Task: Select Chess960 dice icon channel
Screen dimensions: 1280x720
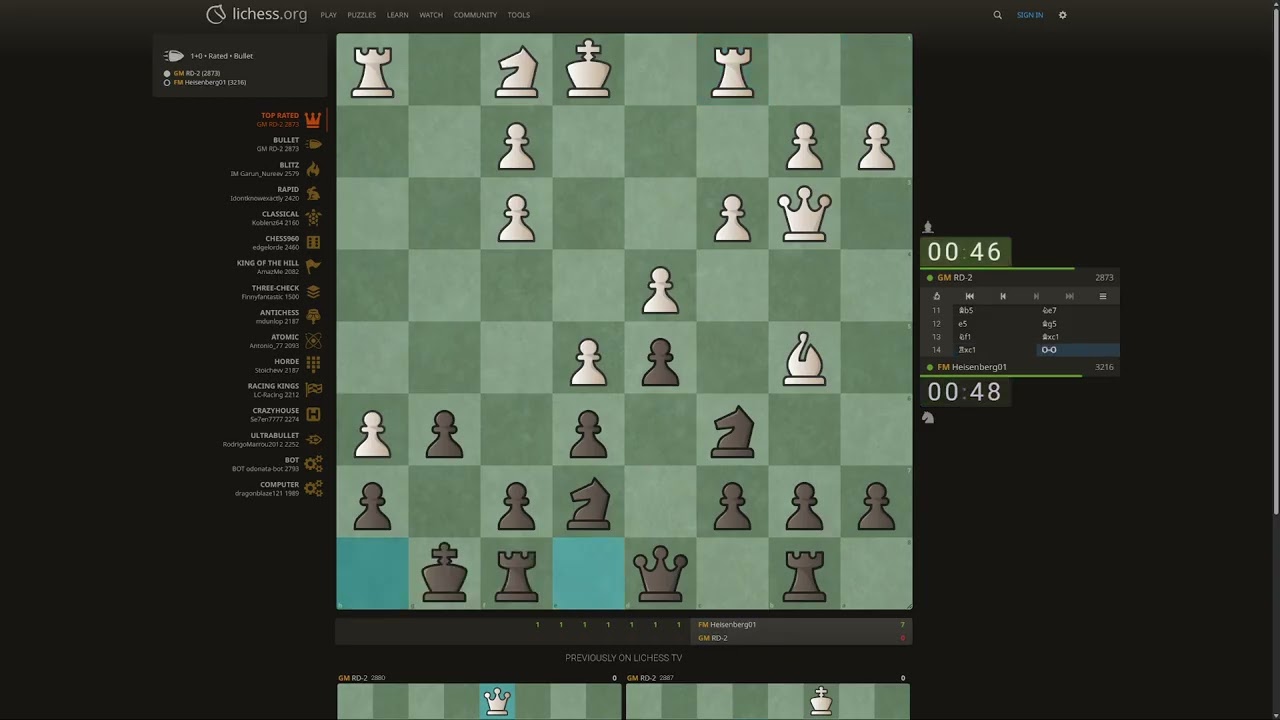Action: [313, 242]
